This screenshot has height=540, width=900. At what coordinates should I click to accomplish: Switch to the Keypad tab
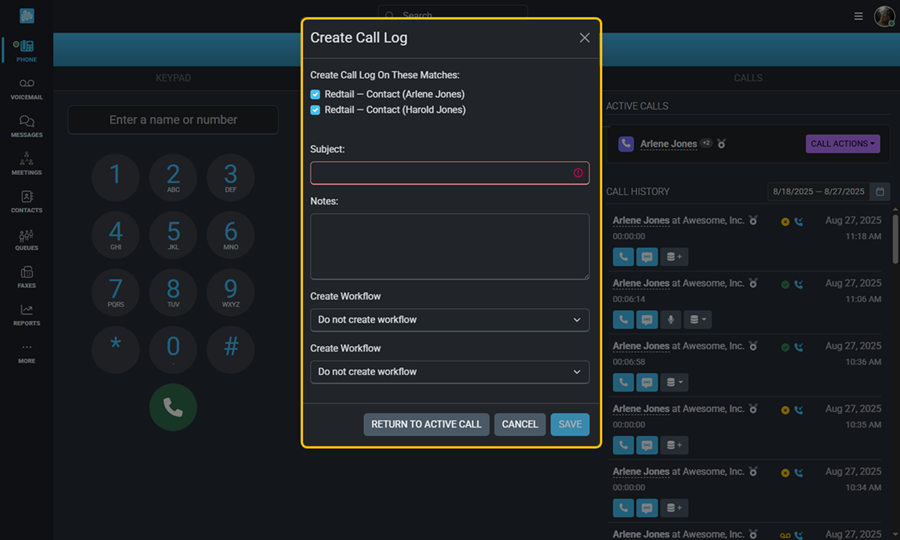tap(173, 78)
